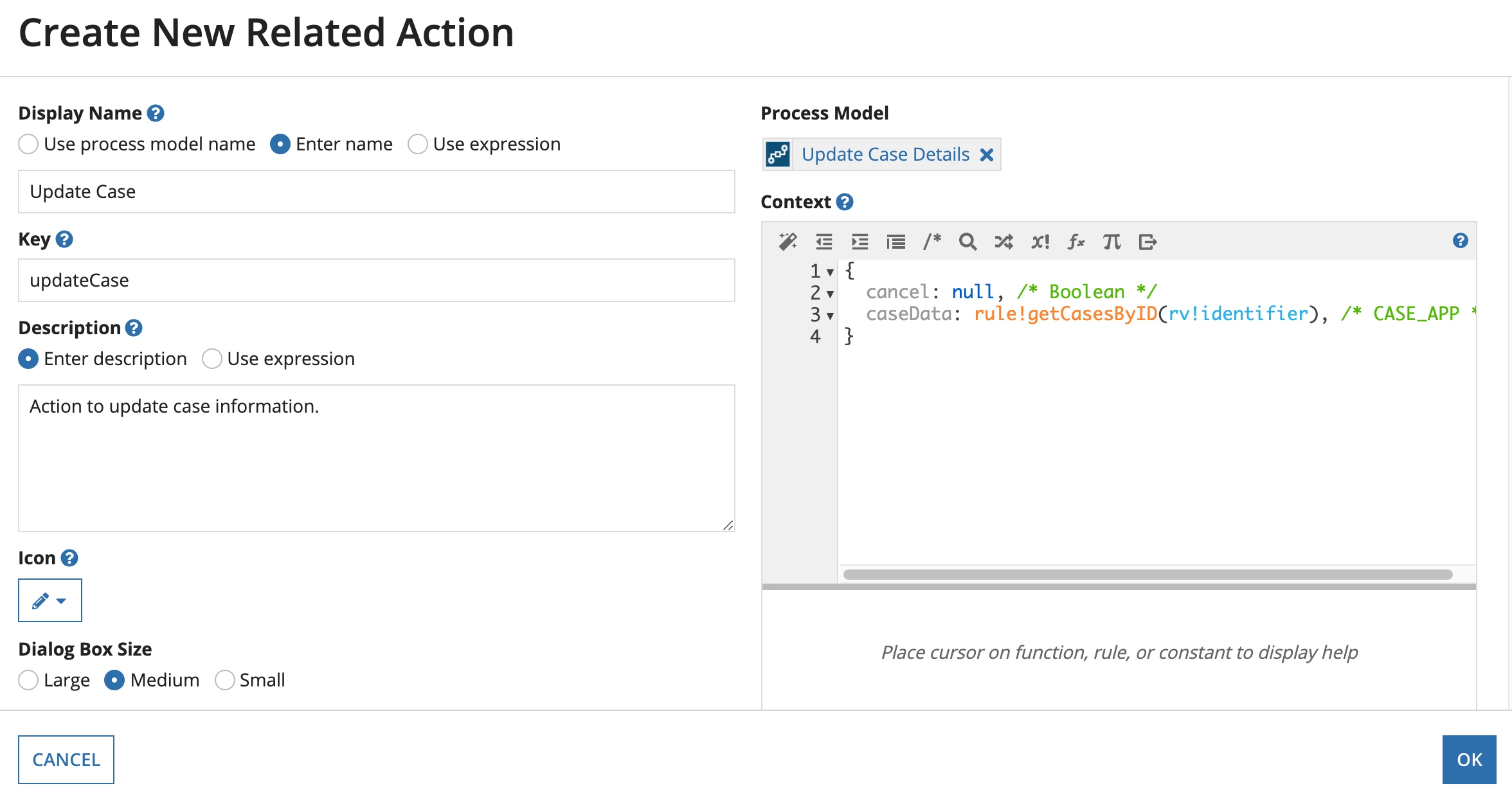
Task: Choose Large dialog box size
Action: tap(28, 680)
